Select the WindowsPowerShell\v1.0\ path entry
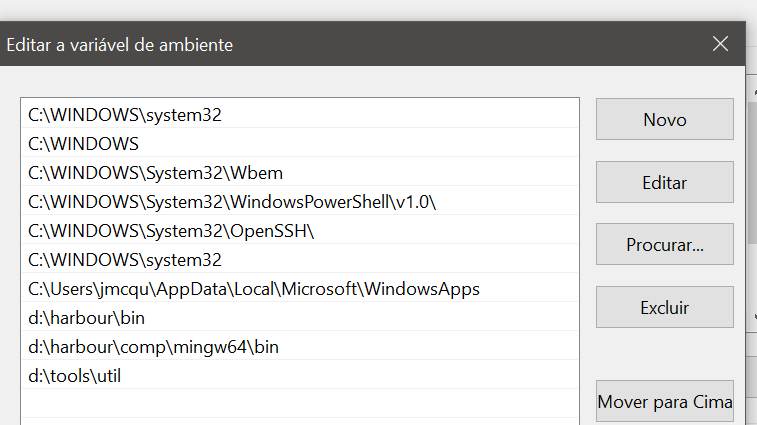Image resolution: width=757 pixels, height=425 pixels. point(232,201)
